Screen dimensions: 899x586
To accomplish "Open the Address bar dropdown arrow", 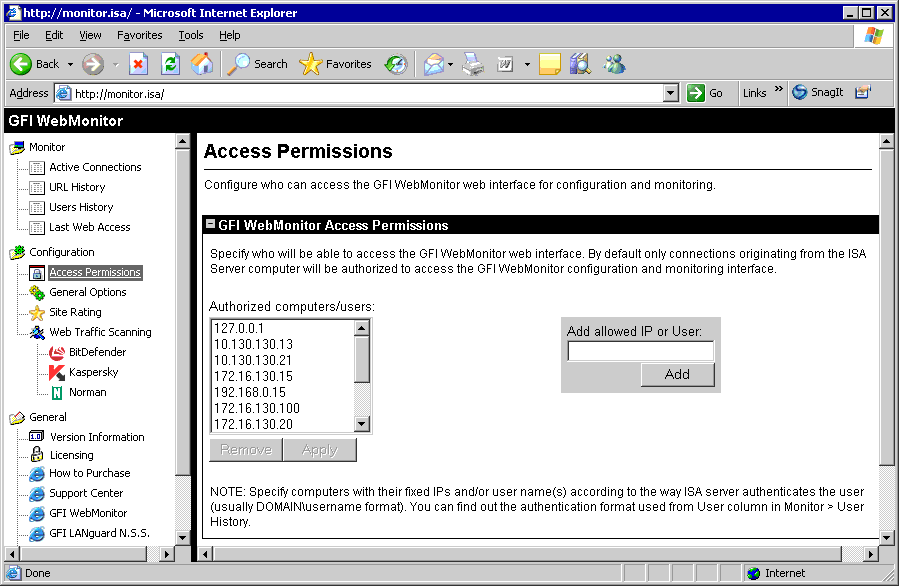I will tap(672, 93).
